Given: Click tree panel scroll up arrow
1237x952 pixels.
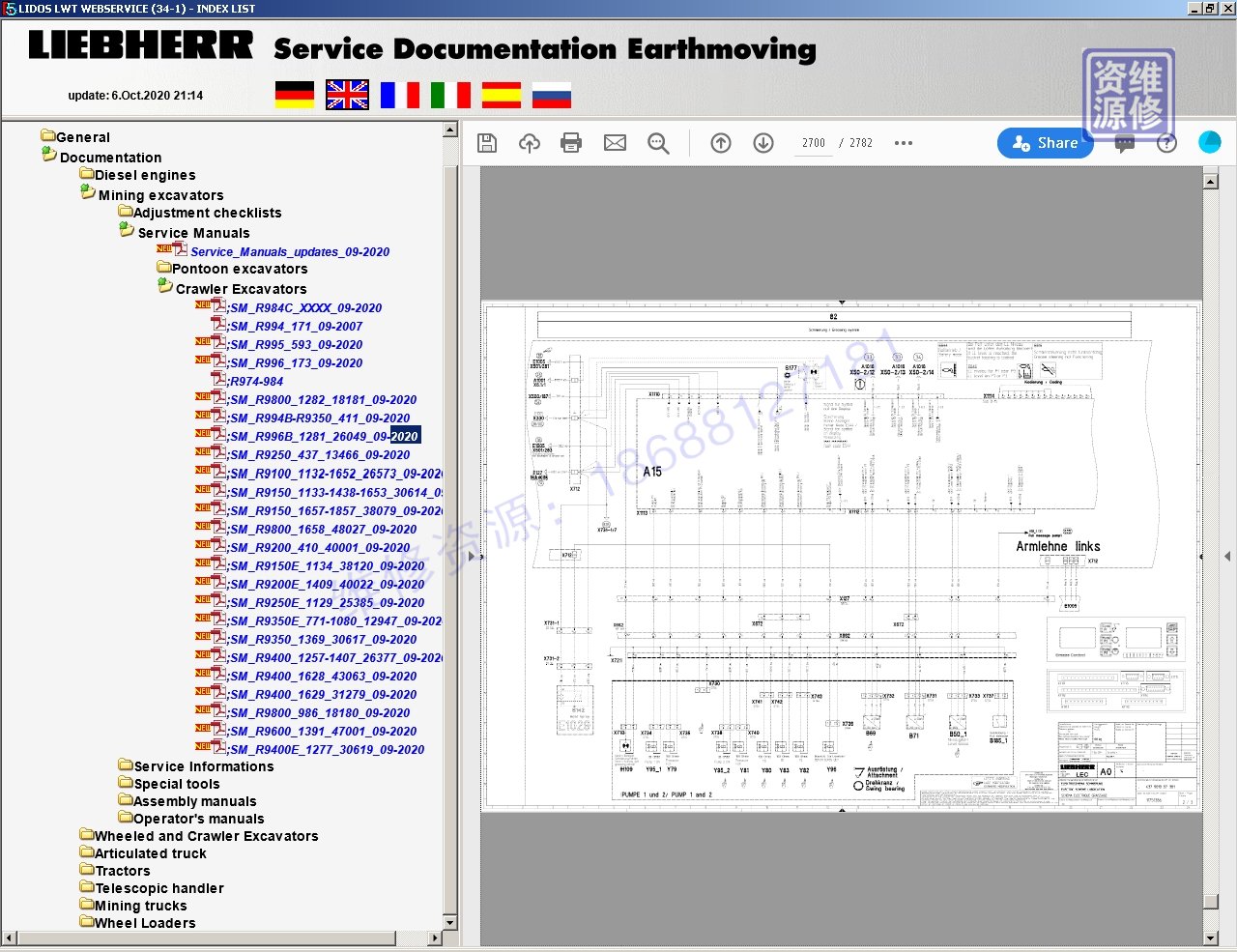Looking at the screenshot, I should pos(450,130).
